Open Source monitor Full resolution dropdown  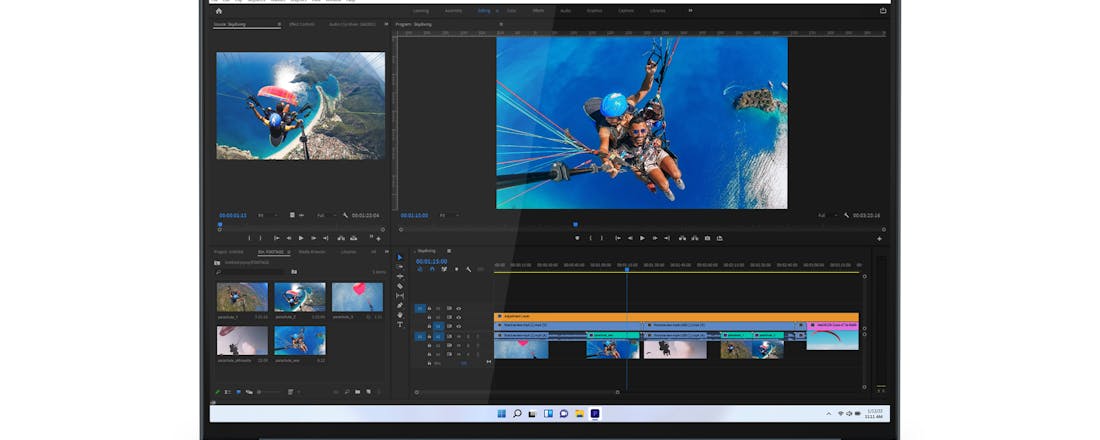[326, 215]
